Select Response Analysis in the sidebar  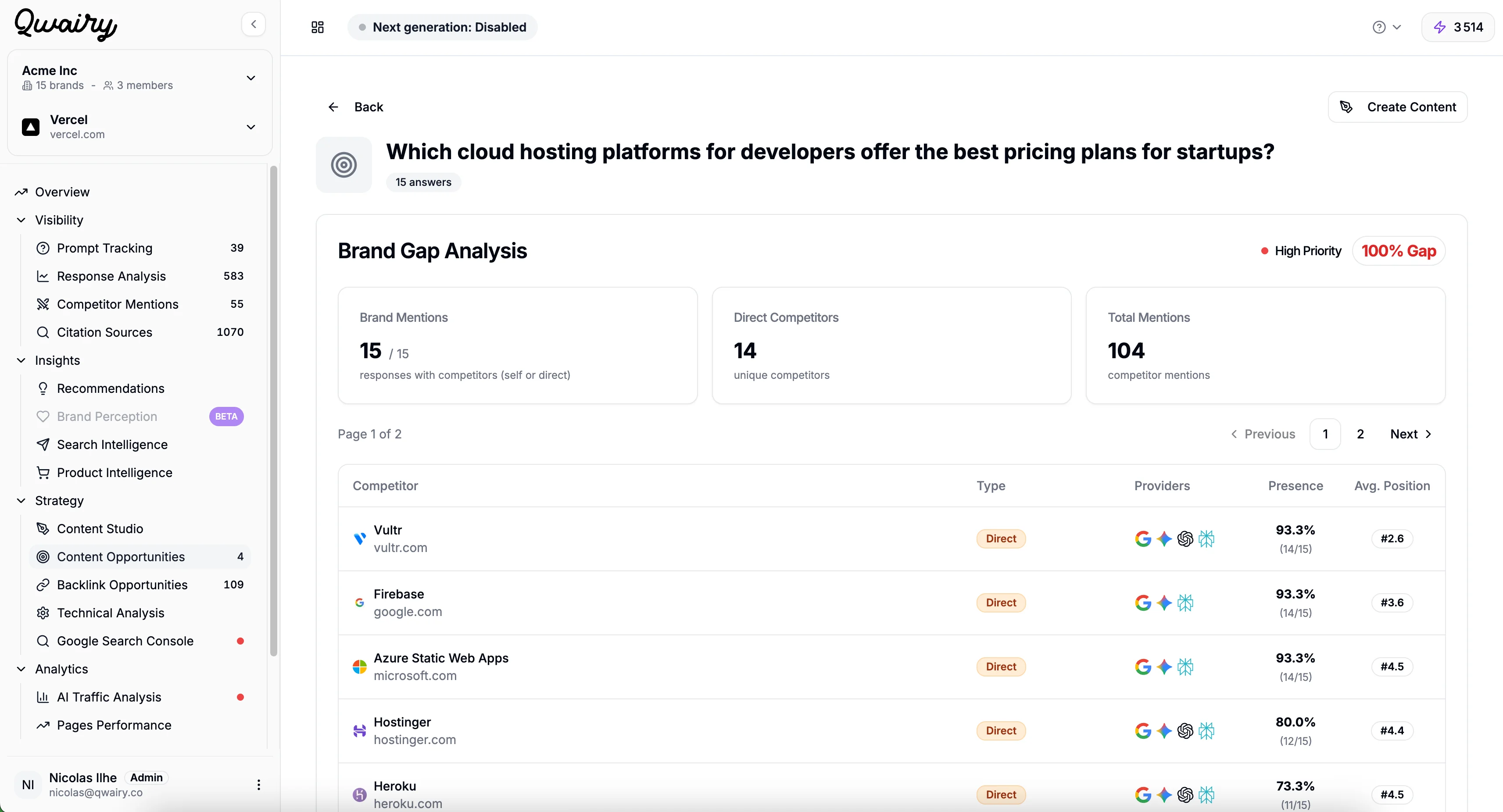point(111,276)
